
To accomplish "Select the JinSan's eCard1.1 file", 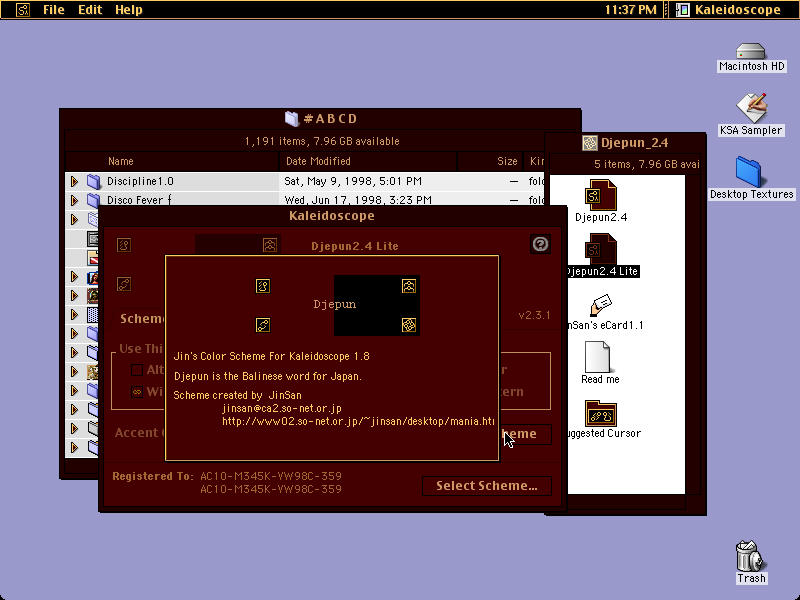I will pyautogui.click(x=601, y=305).
